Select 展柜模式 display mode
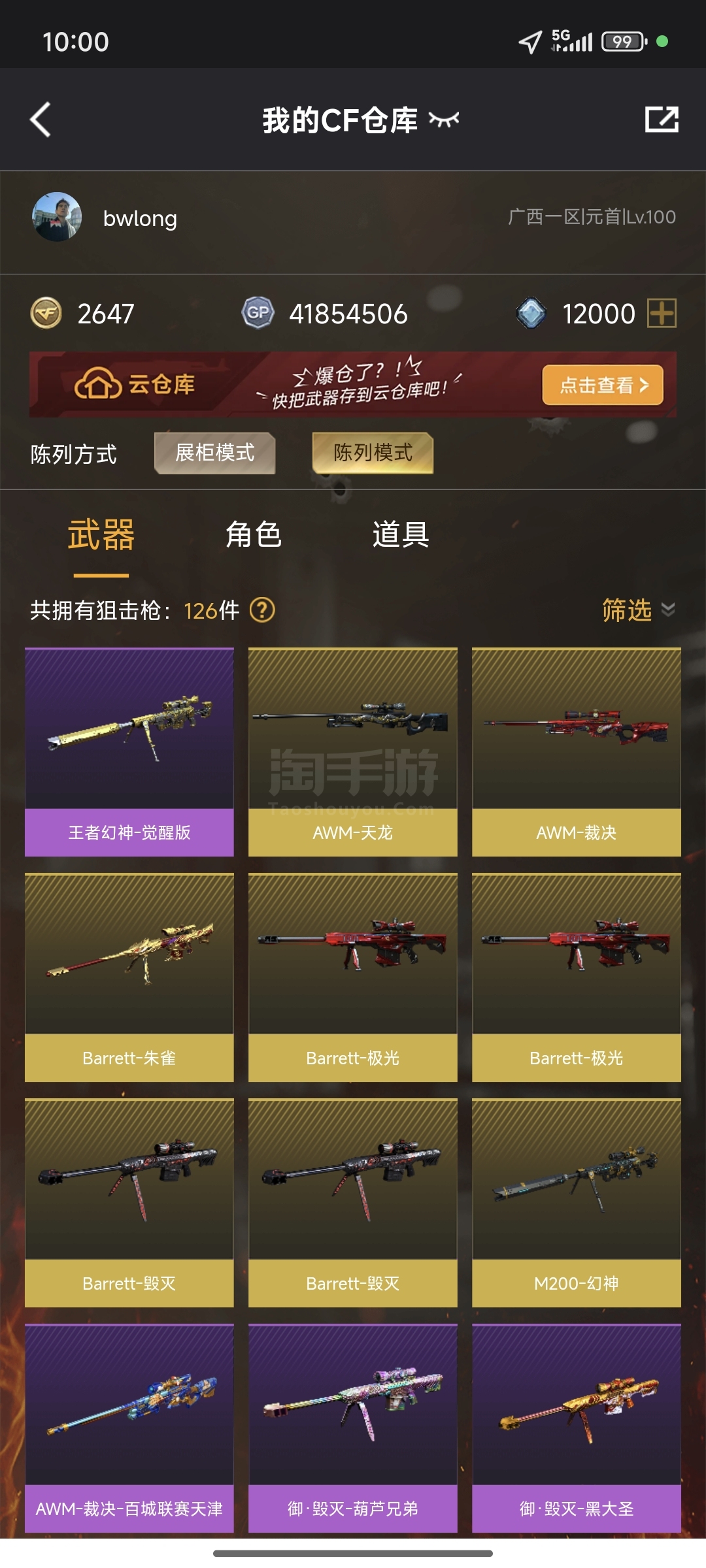The height and width of the screenshot is (1568, 706). point(215,453)
